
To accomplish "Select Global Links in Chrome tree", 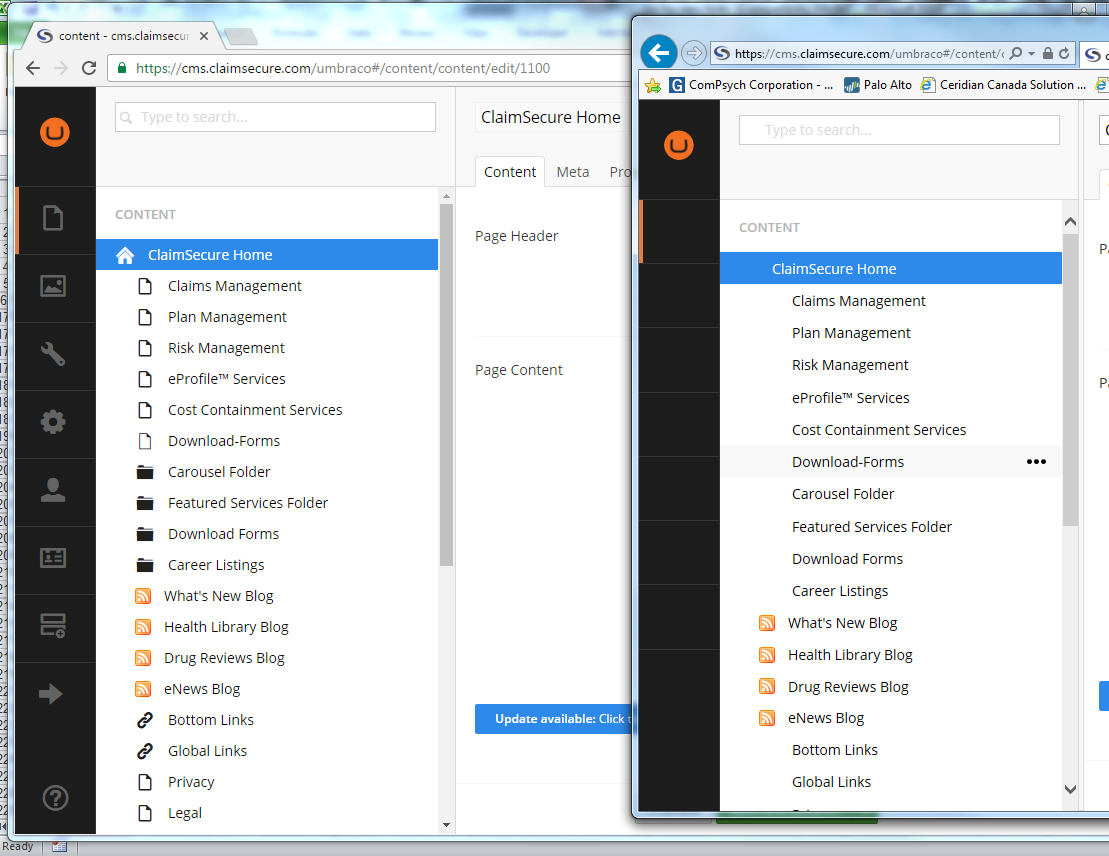I will 207,751.
